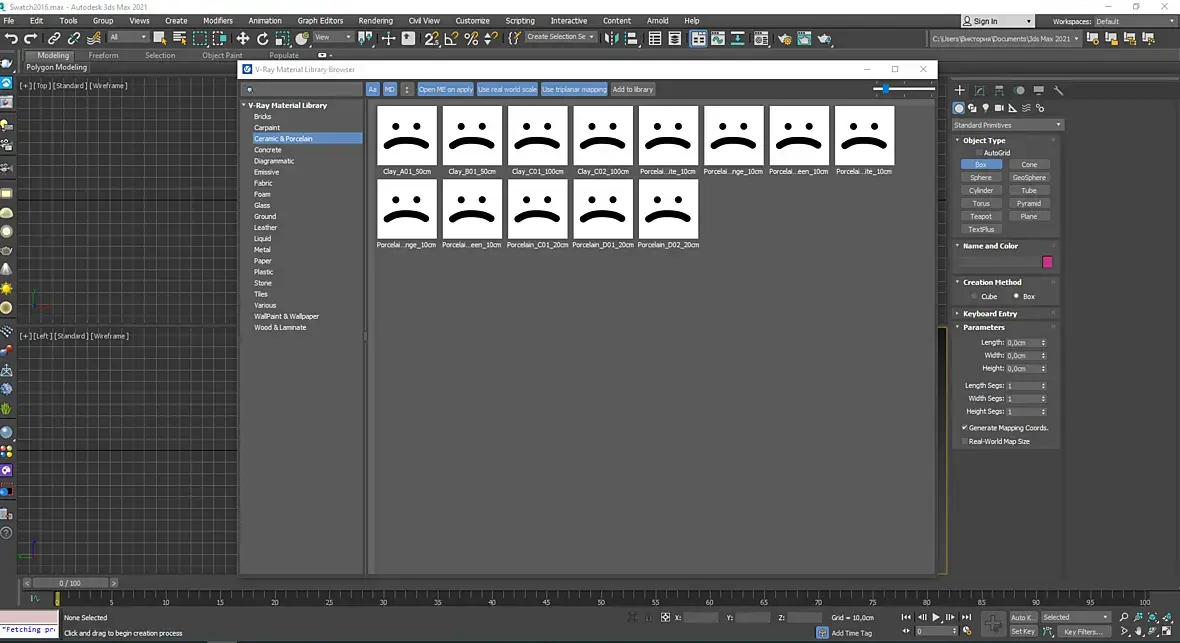Choose the Rectangular Selection Region icon
Screen dimensions: 1180x643
199,38
